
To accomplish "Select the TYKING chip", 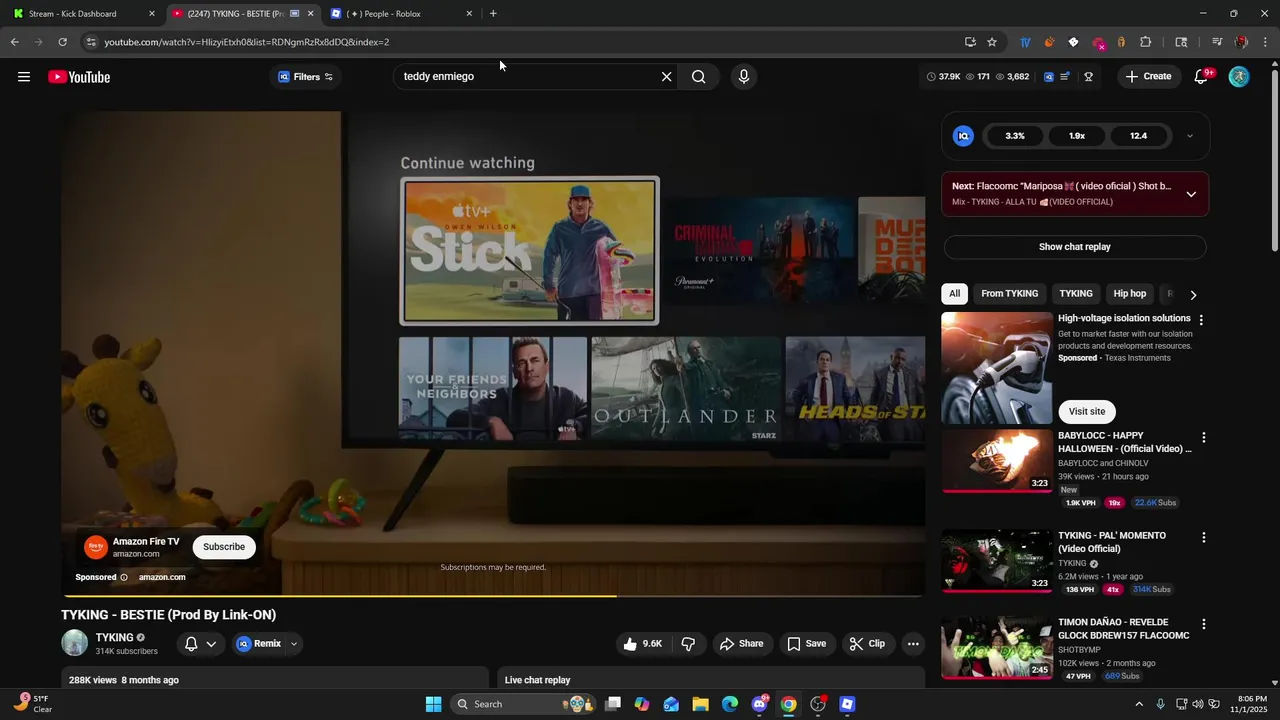I will pyautogui.click(x=1076, y=294).
